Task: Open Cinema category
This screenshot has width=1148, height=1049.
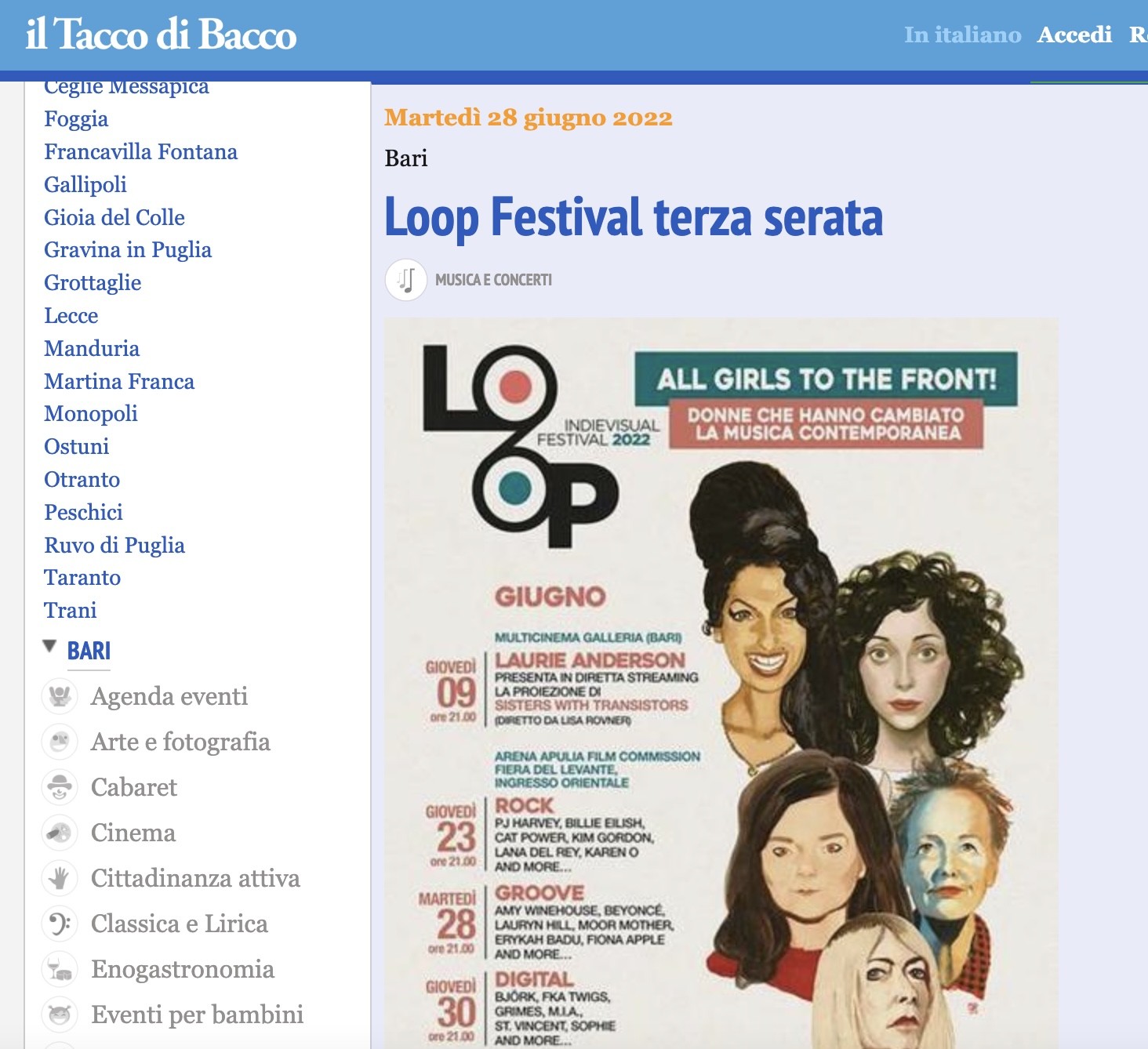Action: coord(133,833)
